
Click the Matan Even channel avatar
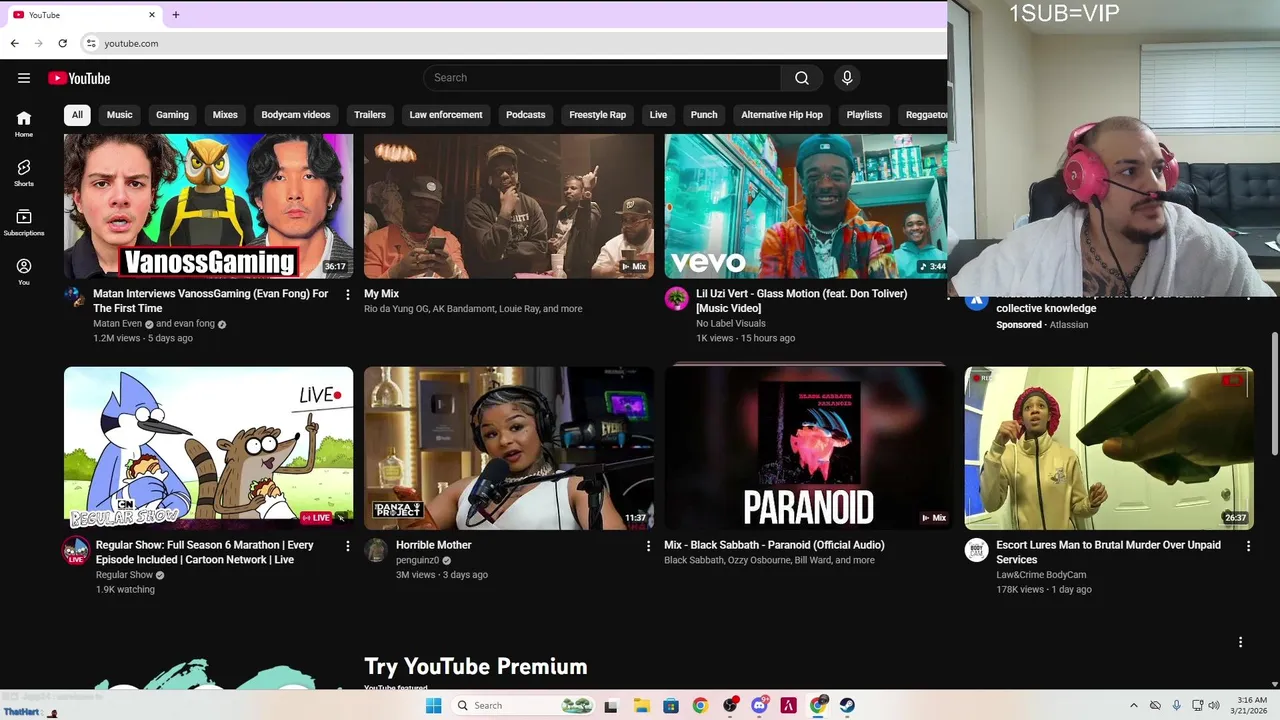(74, 297)
